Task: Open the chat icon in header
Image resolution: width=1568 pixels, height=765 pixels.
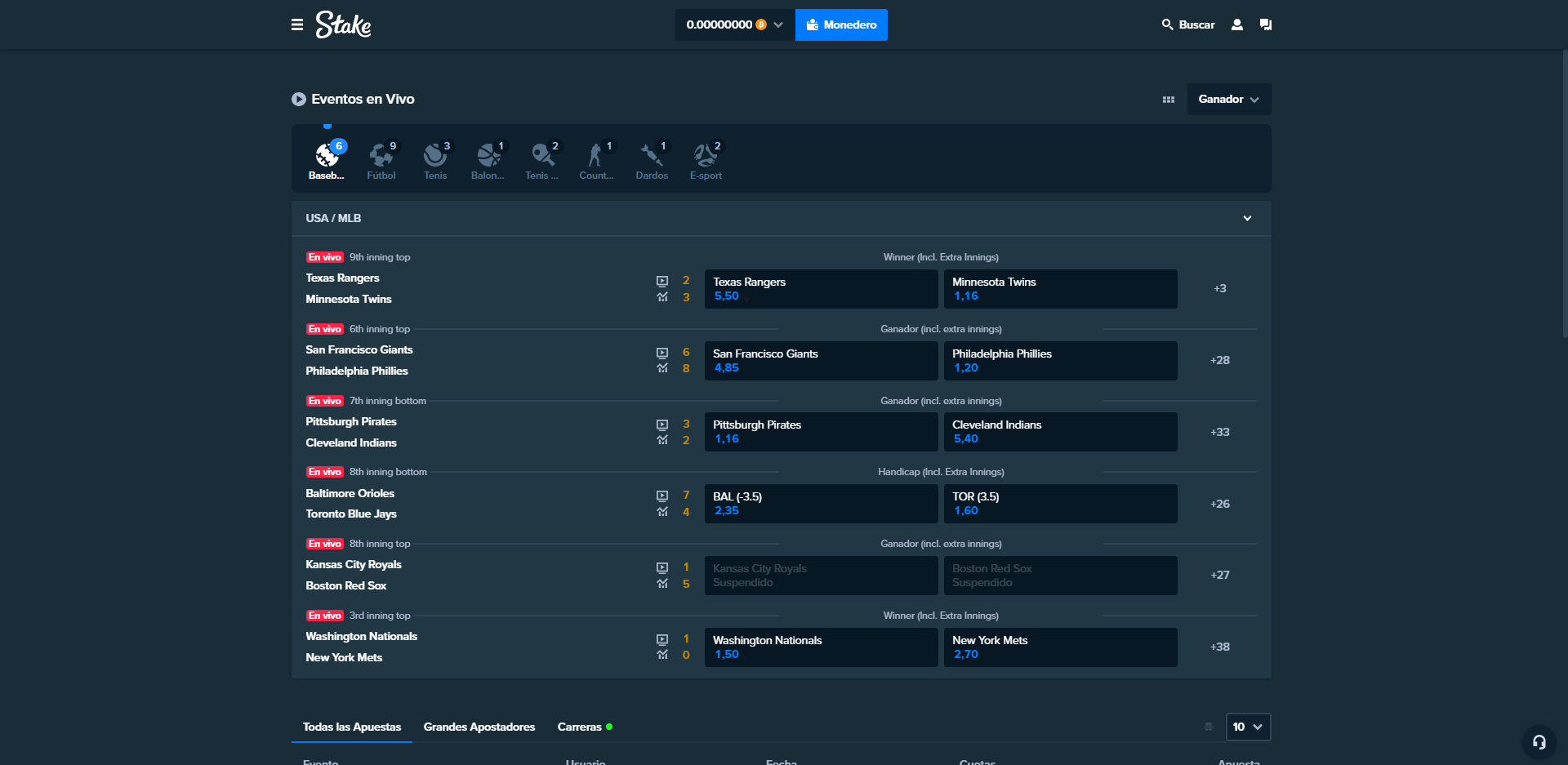Action: (x=1266, y=24)
